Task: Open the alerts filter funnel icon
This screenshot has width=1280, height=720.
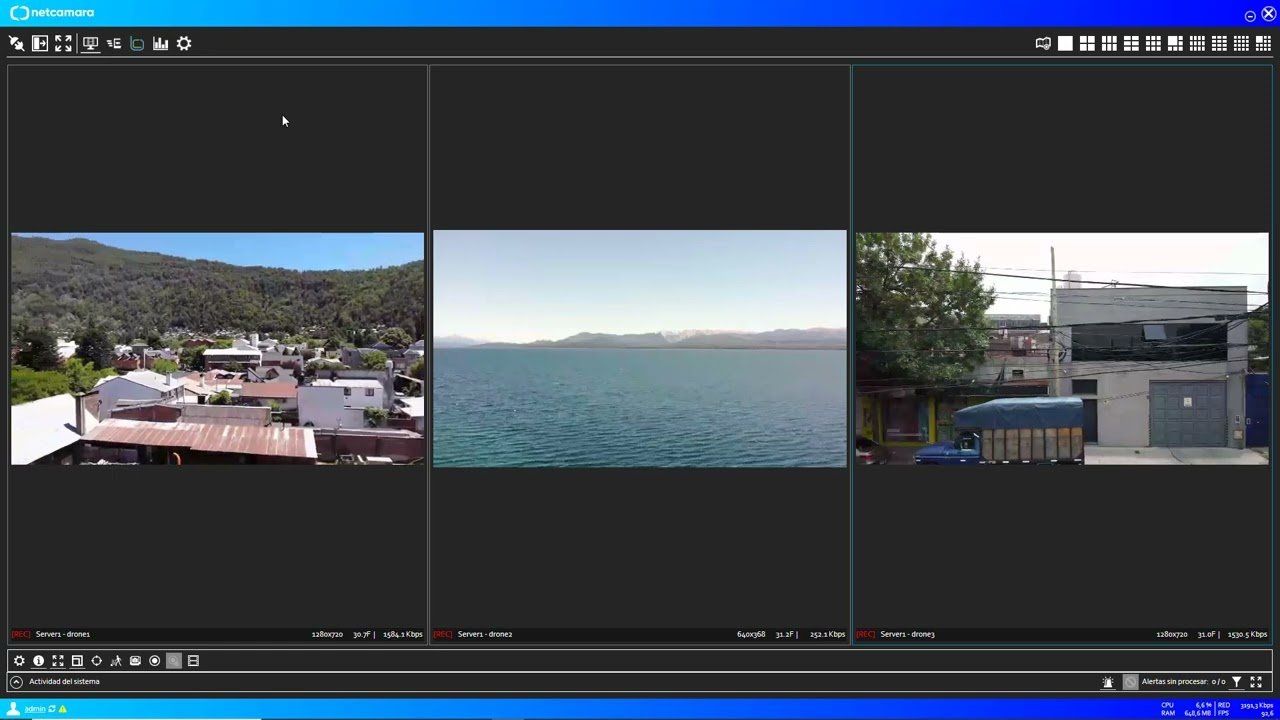Action: [1236, 682]
